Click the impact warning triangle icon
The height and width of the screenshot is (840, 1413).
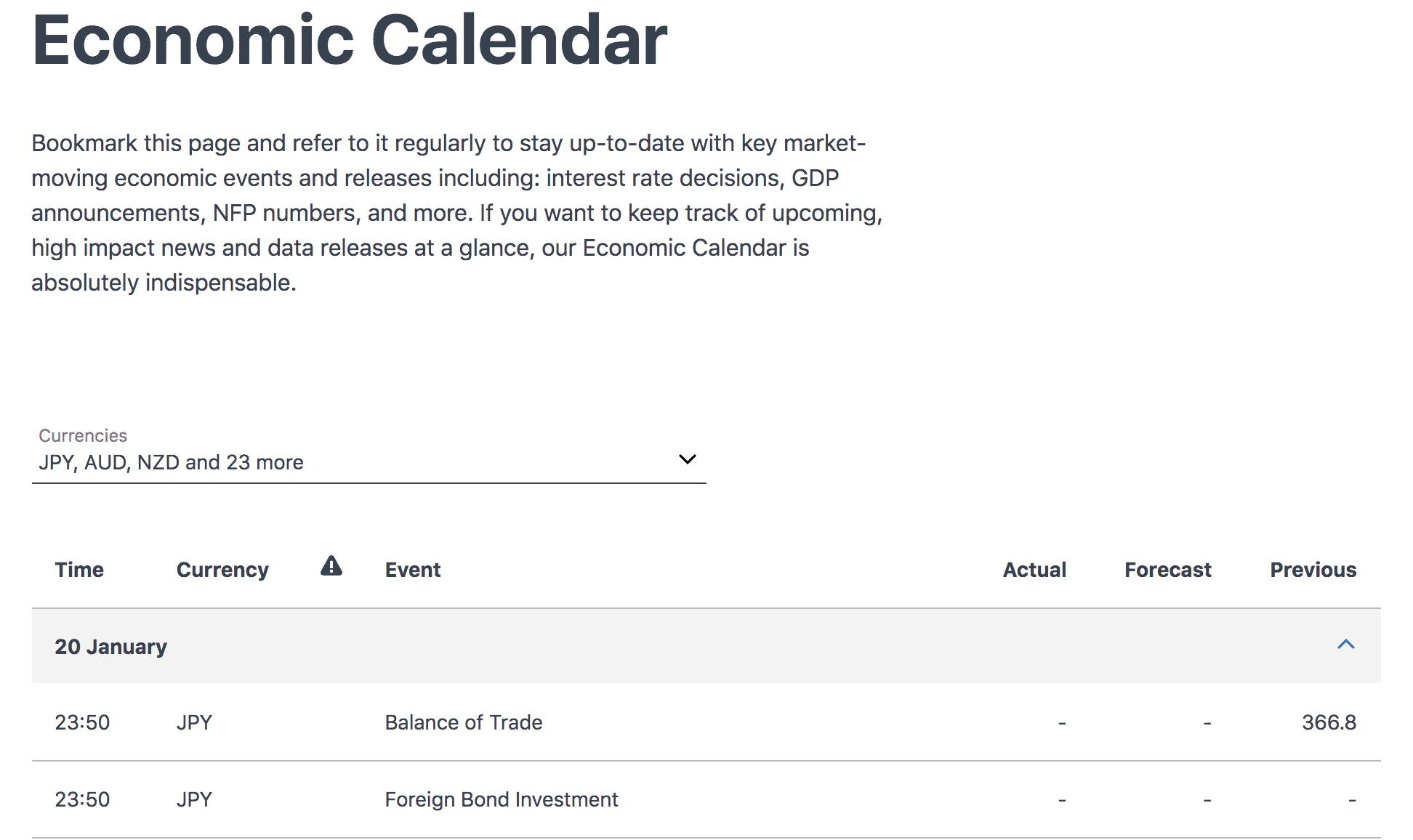(x=331, y=565)
